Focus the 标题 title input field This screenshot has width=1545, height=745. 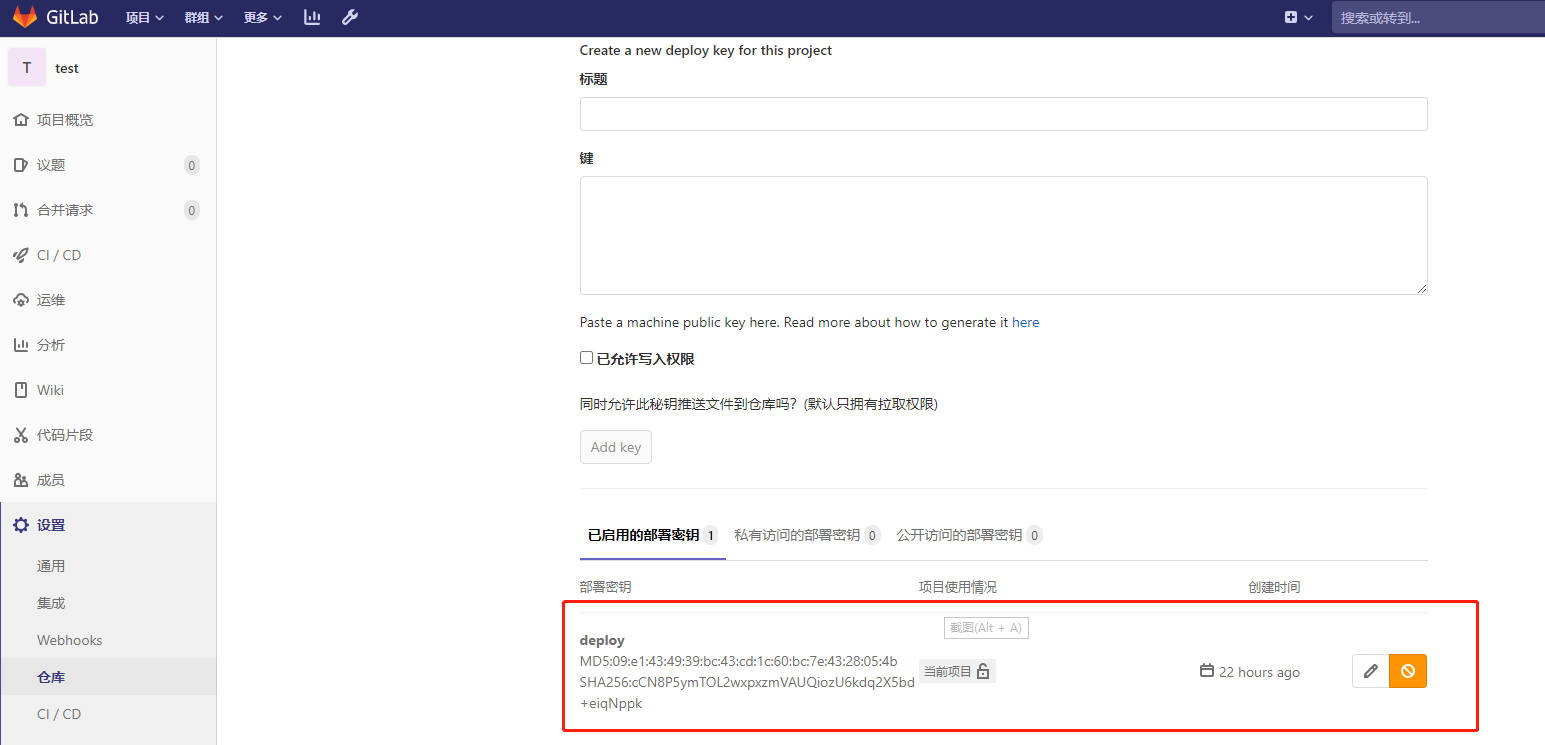[1004, 114]
